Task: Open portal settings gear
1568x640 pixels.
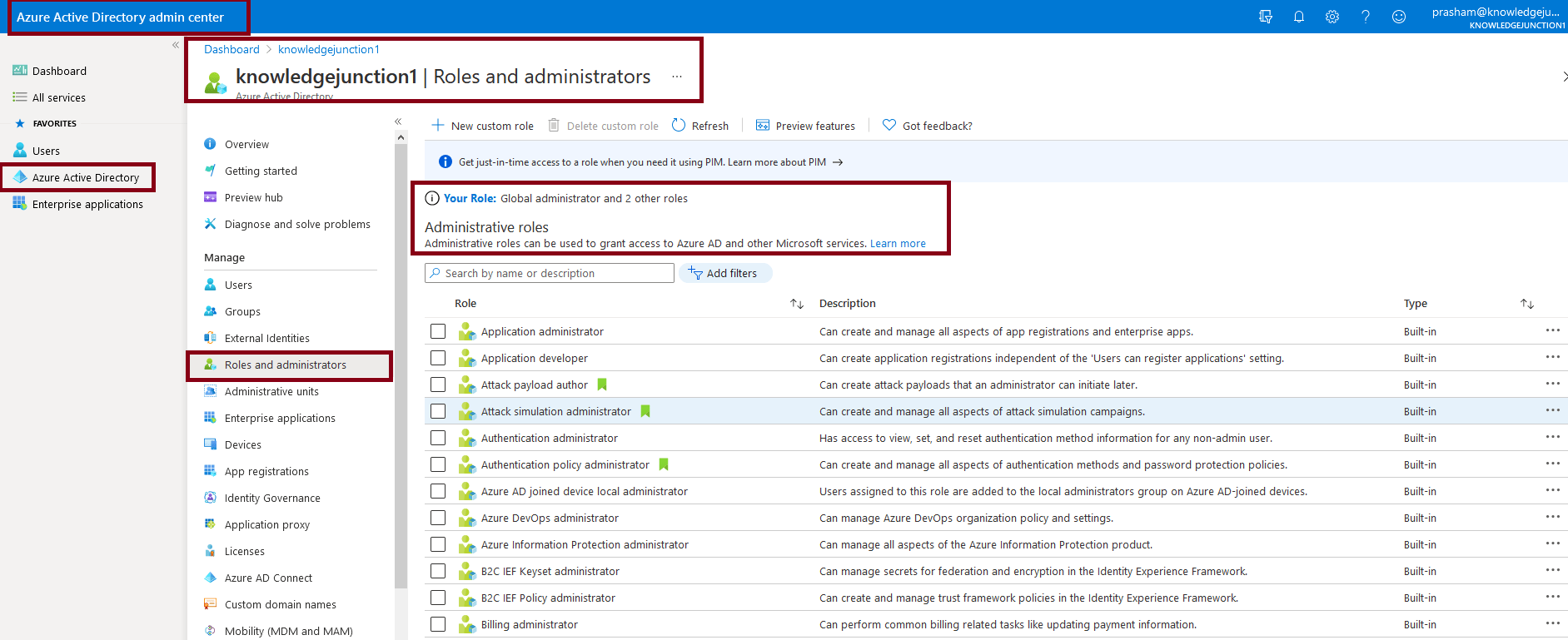Action: (1332, 17)
